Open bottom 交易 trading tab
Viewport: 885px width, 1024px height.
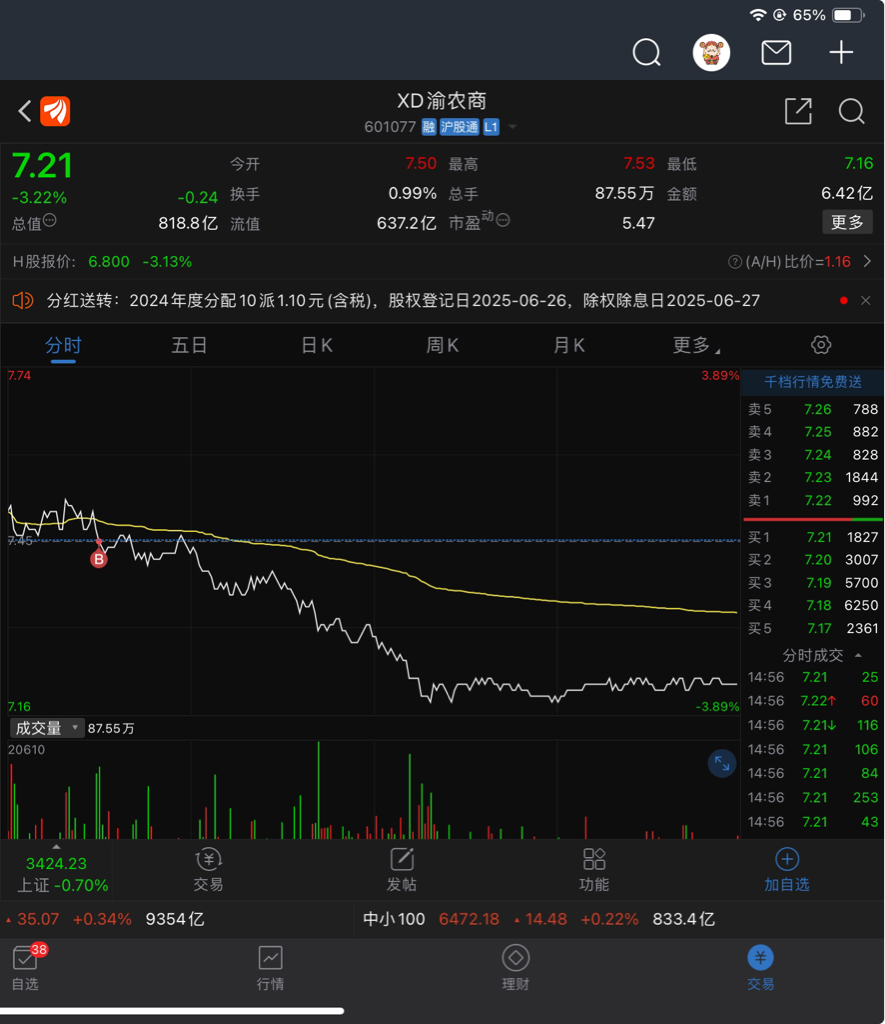point(760,967)
